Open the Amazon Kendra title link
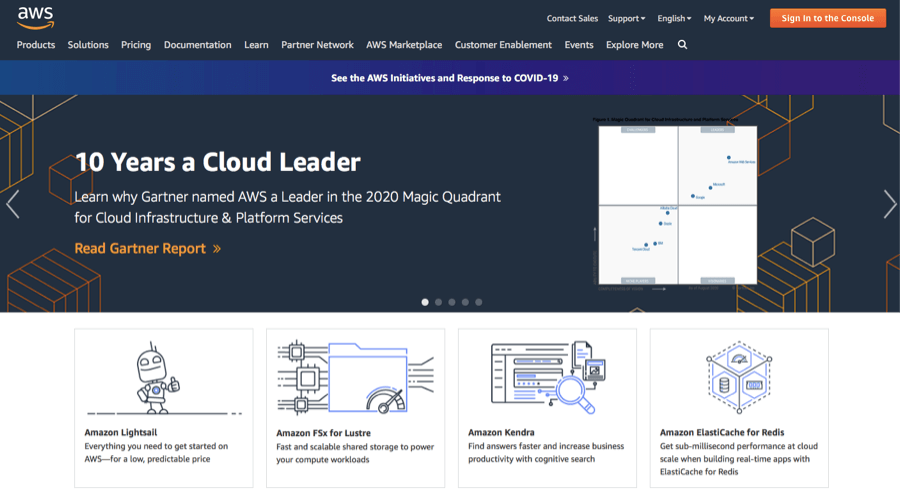 pyautogui.click(x=501, y=433)
